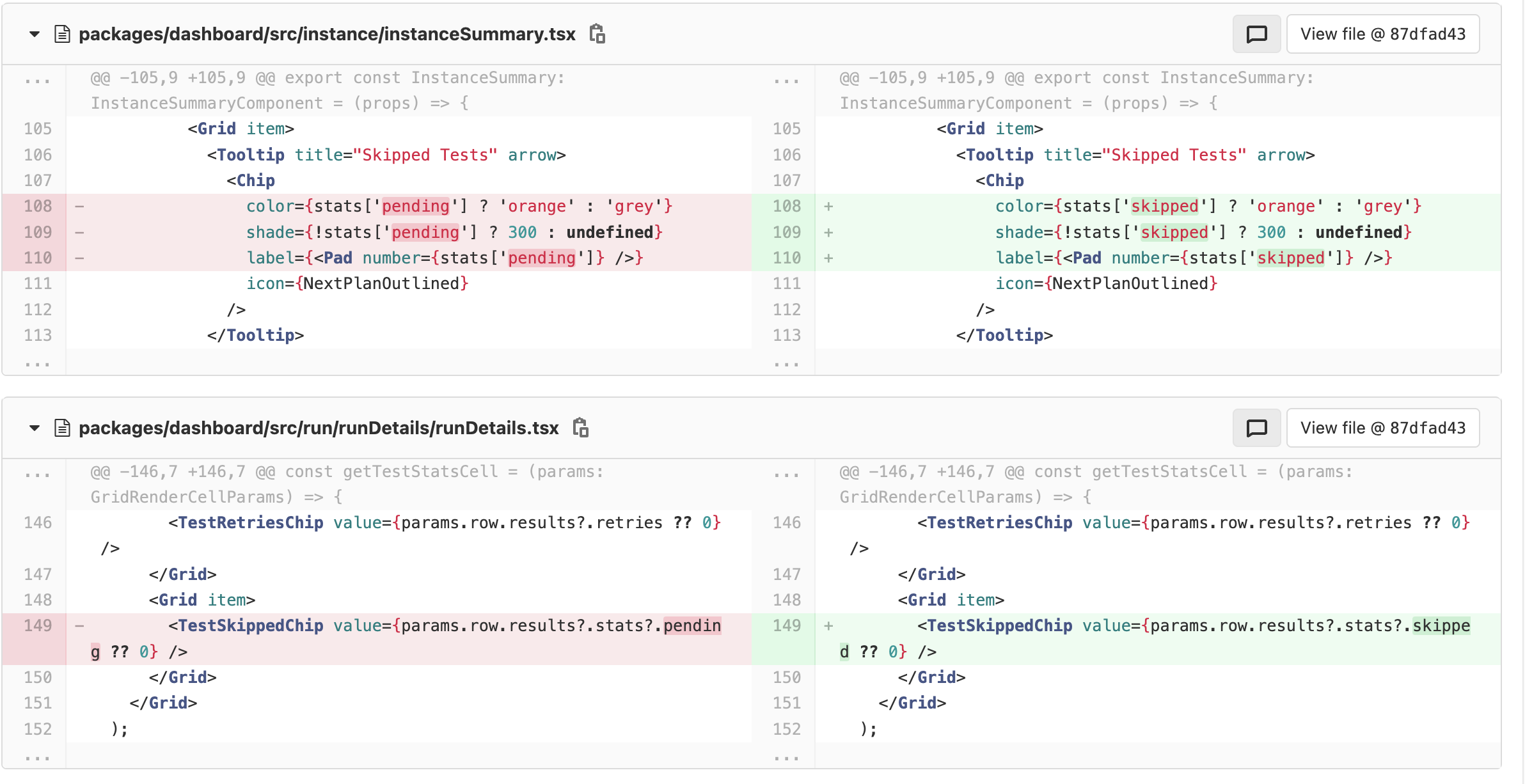Image resolution: width=1525 pixels, height=784 pixels.
Task: Open View file @ 87dfad43 for instanceSummary.tsx
Action: click(x=1383, y=34)
